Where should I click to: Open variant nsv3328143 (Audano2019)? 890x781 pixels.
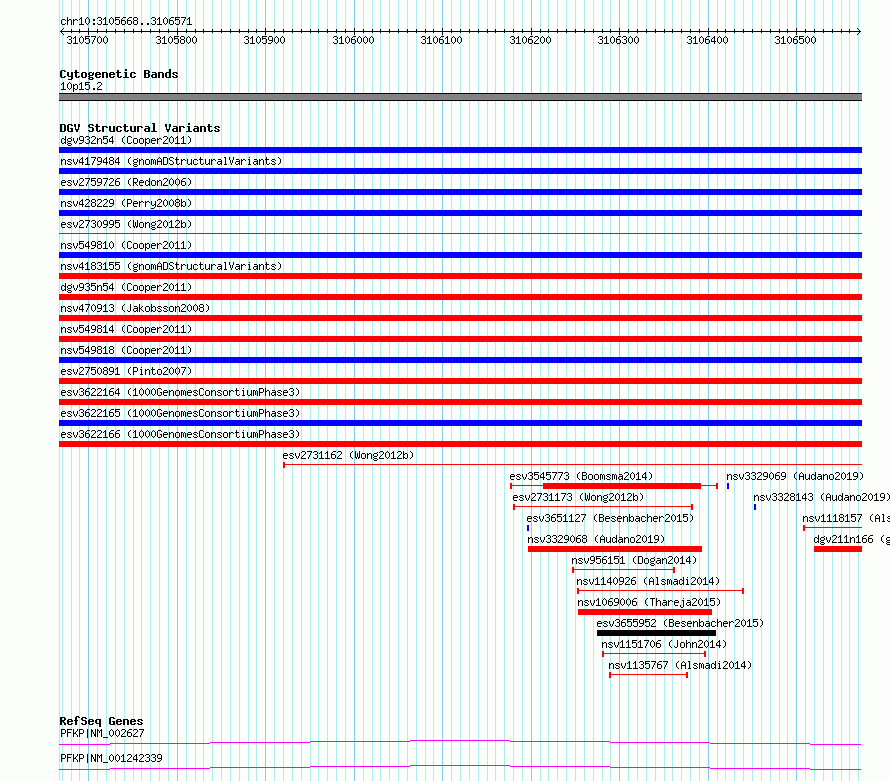pyautogui.click(x=821, y=497)
